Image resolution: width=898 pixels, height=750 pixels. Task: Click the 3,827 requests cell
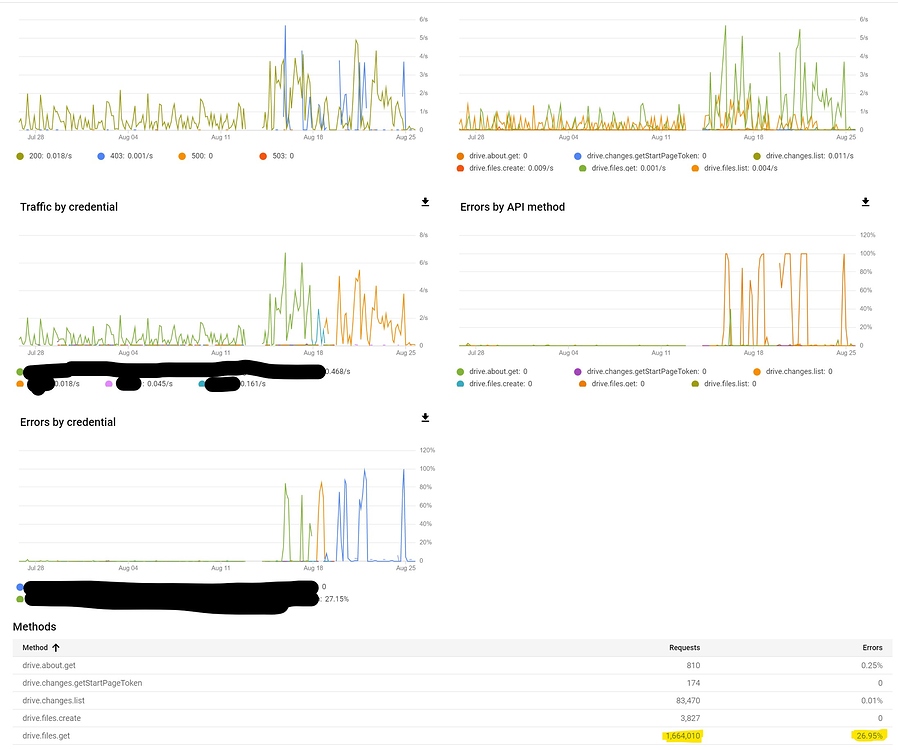[x=690, y=719]
